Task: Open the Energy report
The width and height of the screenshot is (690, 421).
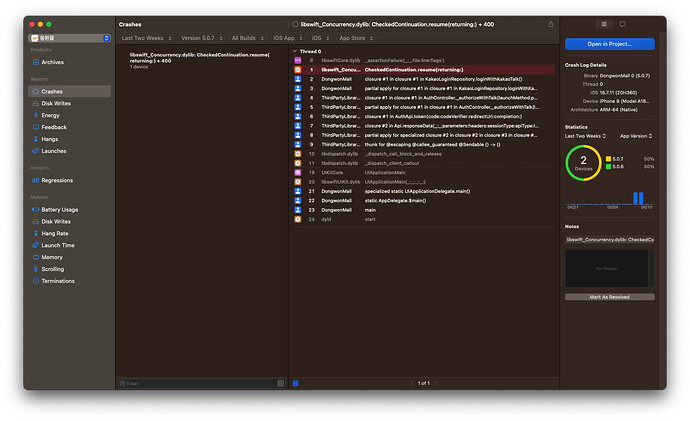Action: pyautogui.click(x=46, y=115)
